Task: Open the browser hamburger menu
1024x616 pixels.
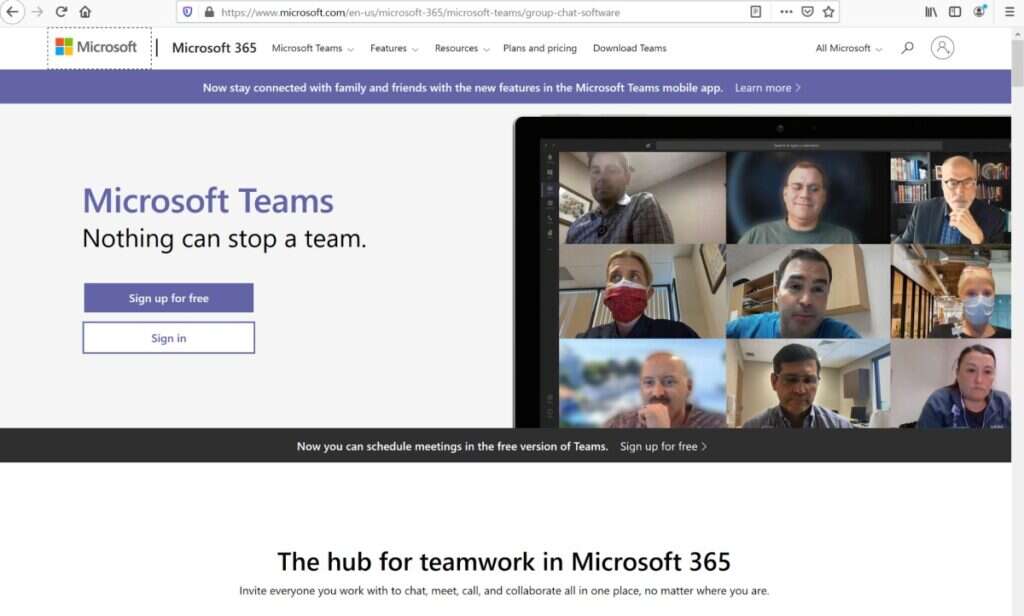Action: pos(1008,13)
